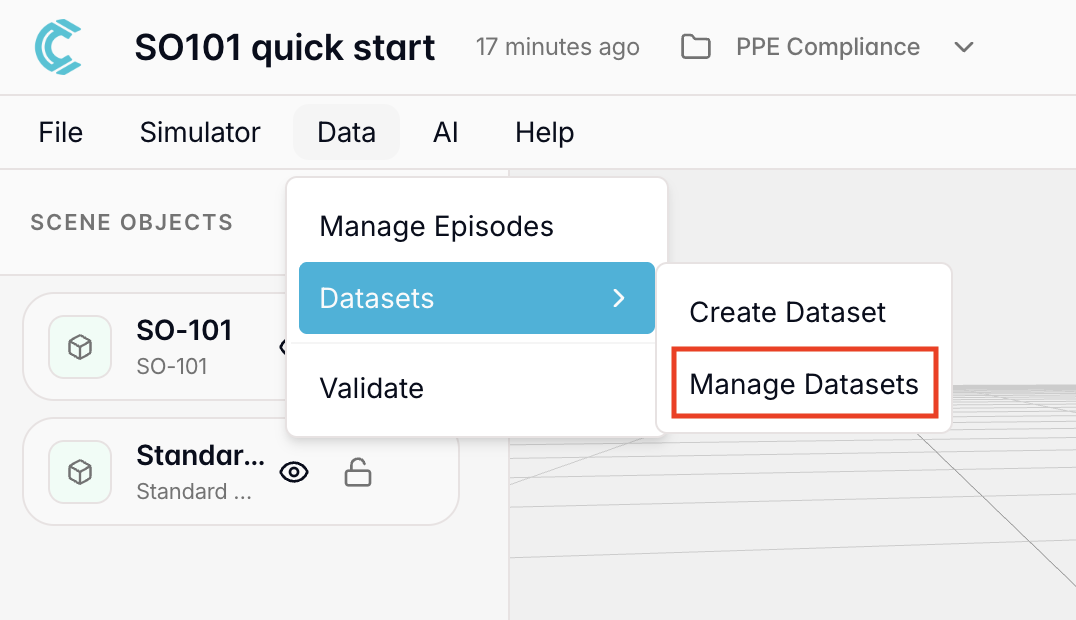Click the app logo in header
Screen dimensions: 1076x620
[57, 47]
